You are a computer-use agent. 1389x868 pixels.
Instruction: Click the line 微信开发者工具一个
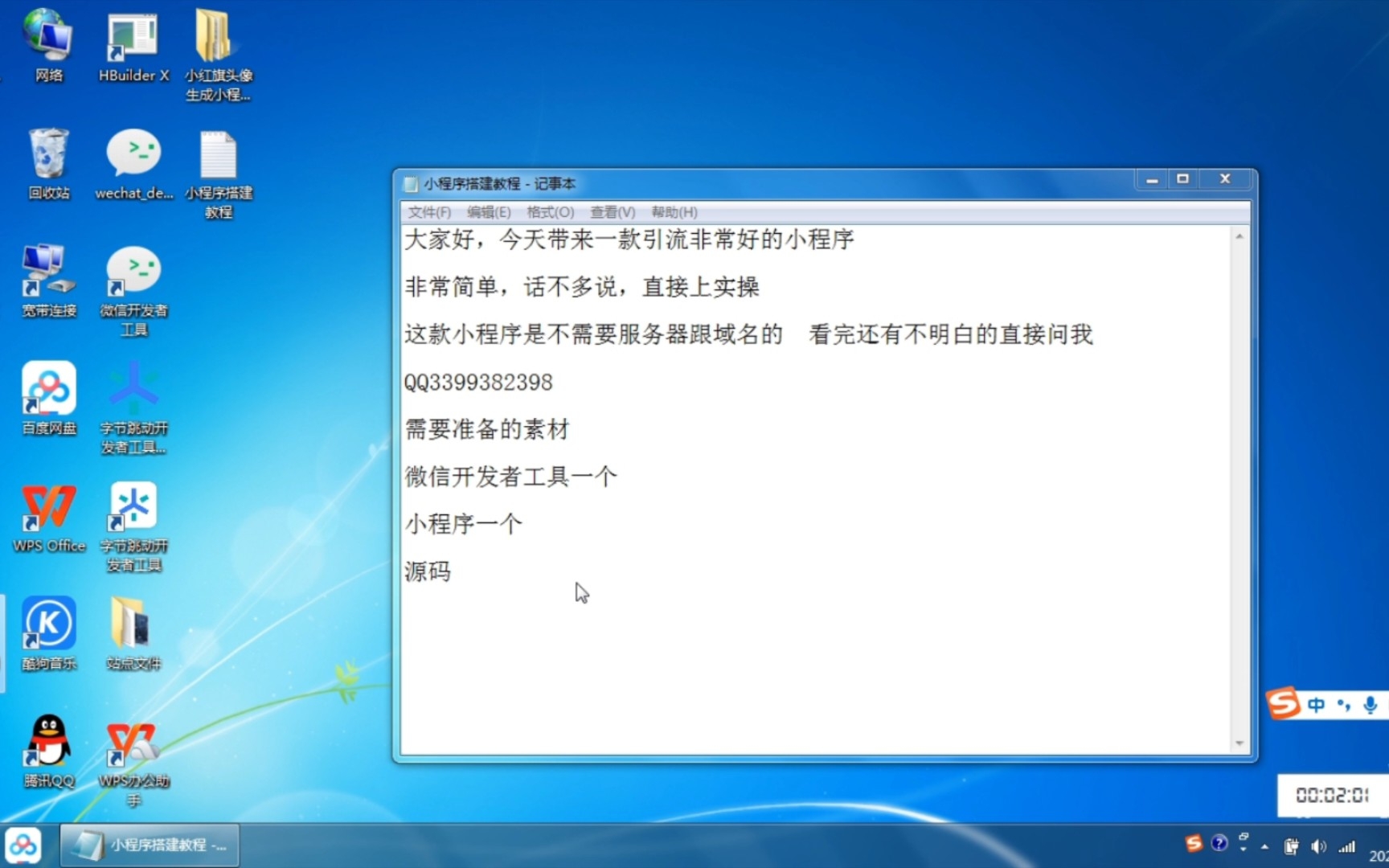pos(511,477)
